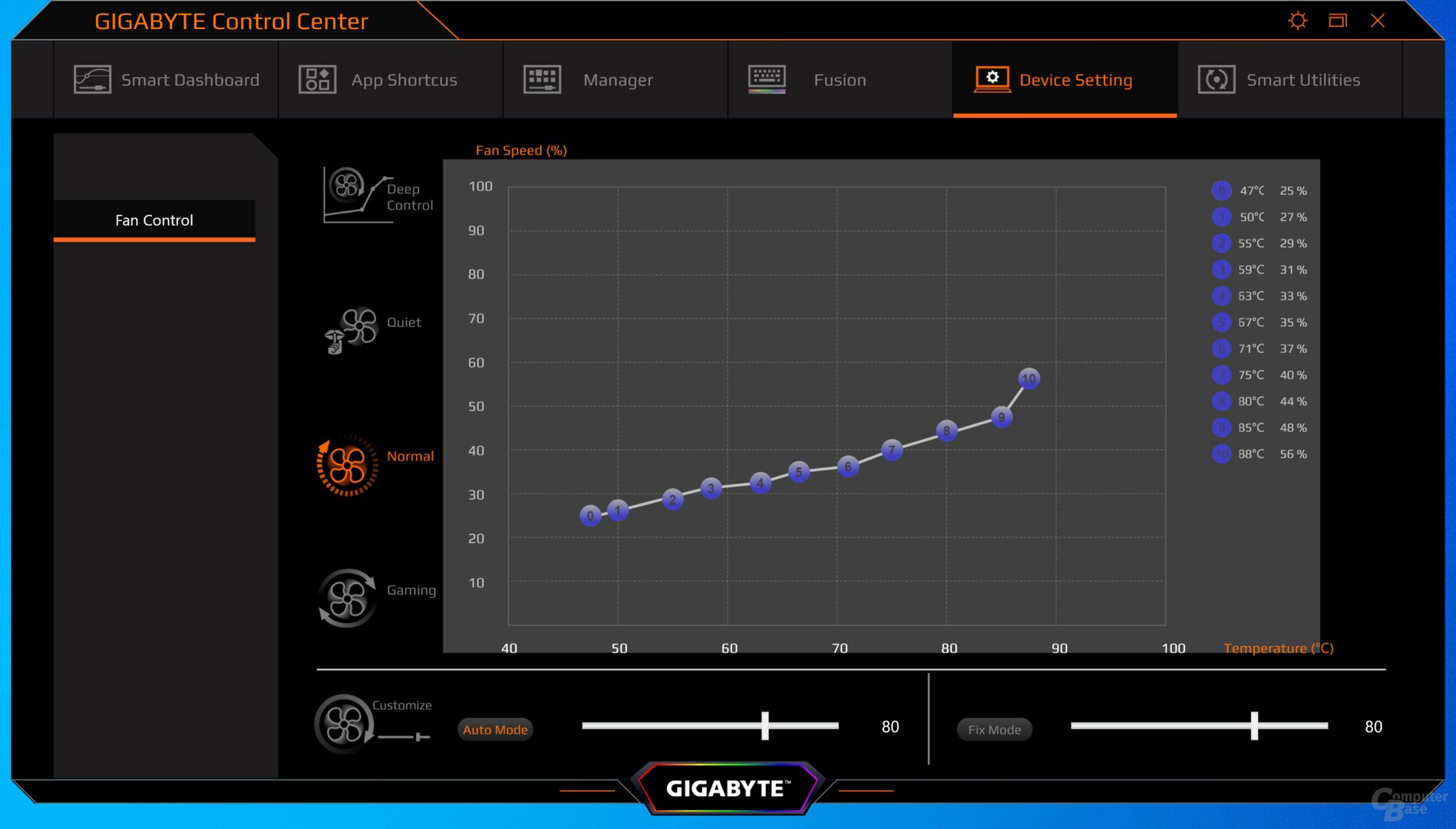1456x829 pixels.
Task: Click the Auto Mode fan speed slider
Action: click(x=710, y=725)
